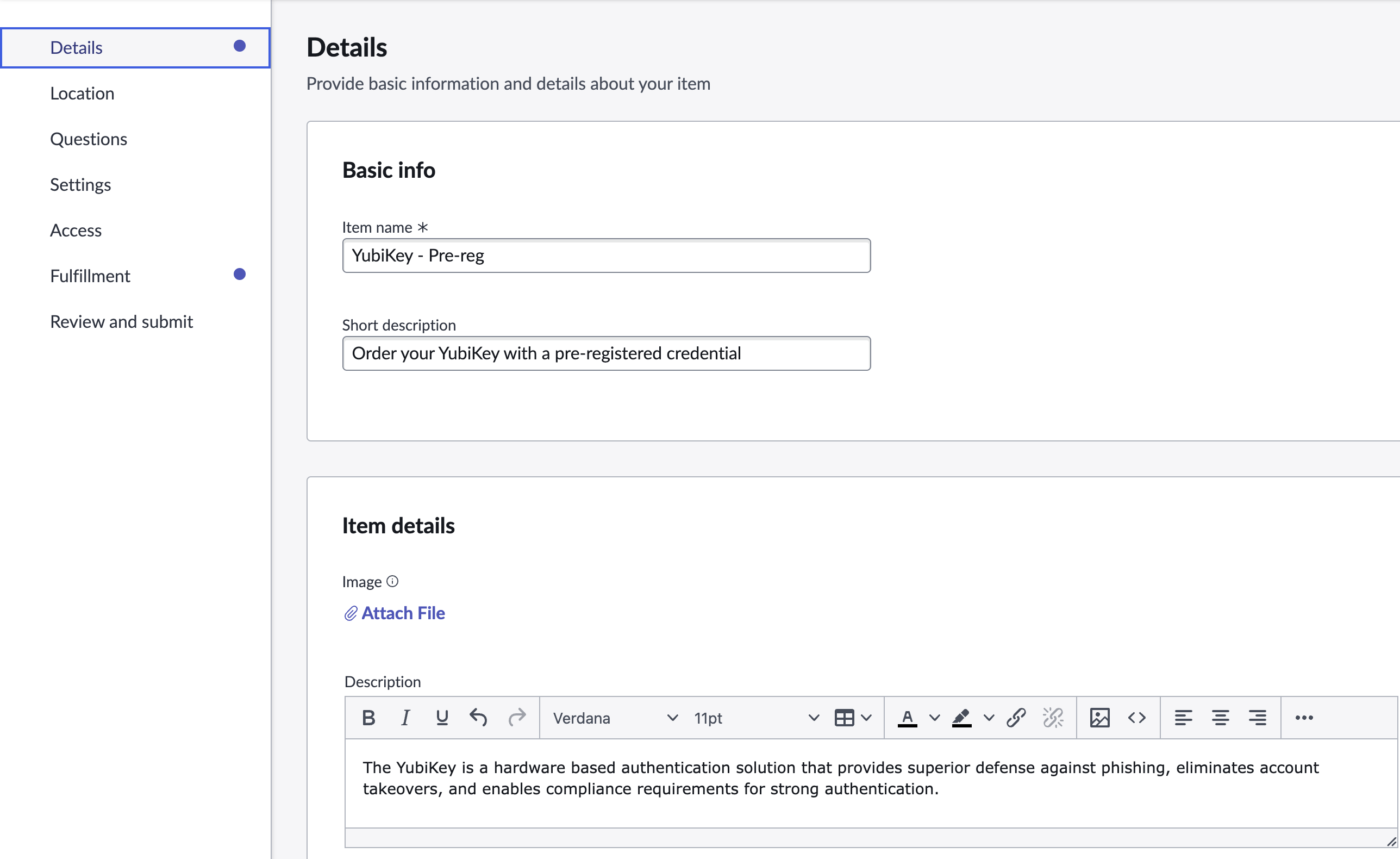Apply text color with the A icon
The image size is (1400, 859).
click(x=908, y=718)
